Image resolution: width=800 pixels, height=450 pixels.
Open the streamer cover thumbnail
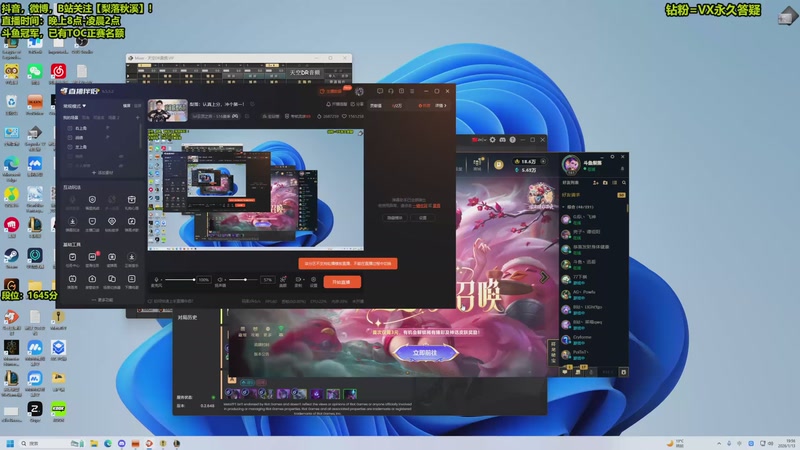coord(167,110)
